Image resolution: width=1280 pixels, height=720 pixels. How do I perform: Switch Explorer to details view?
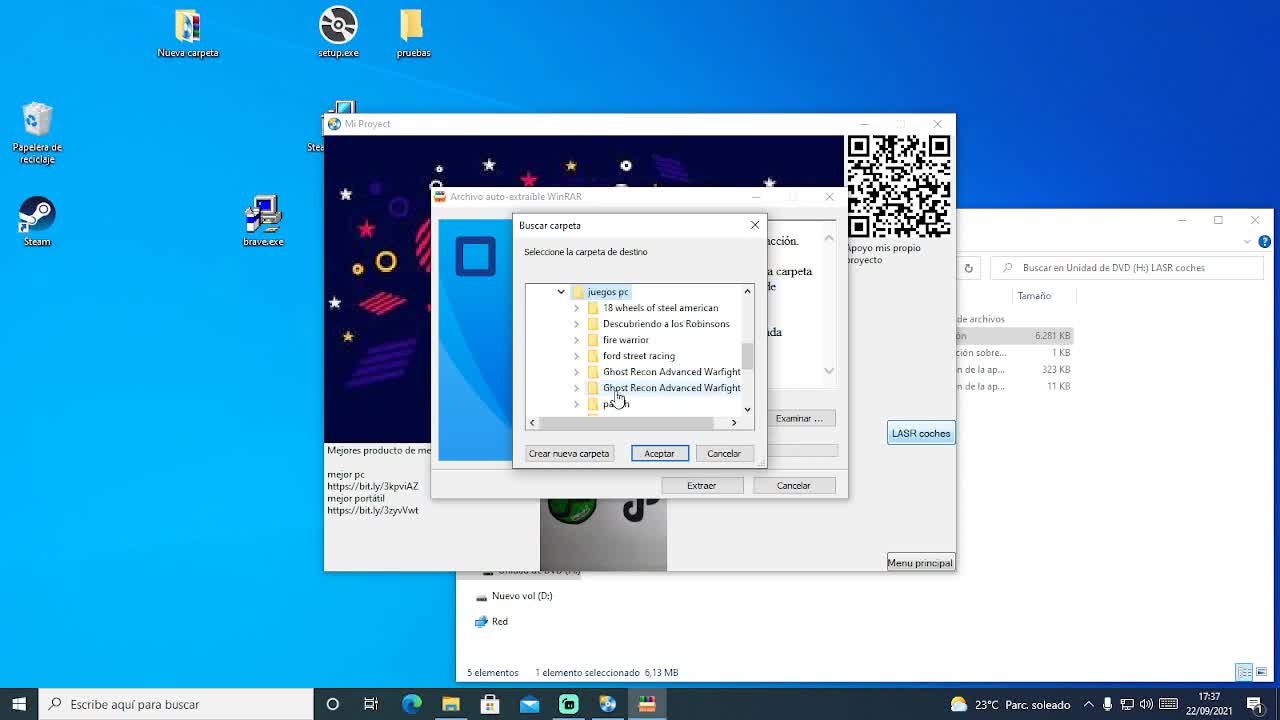point(1244,672)
